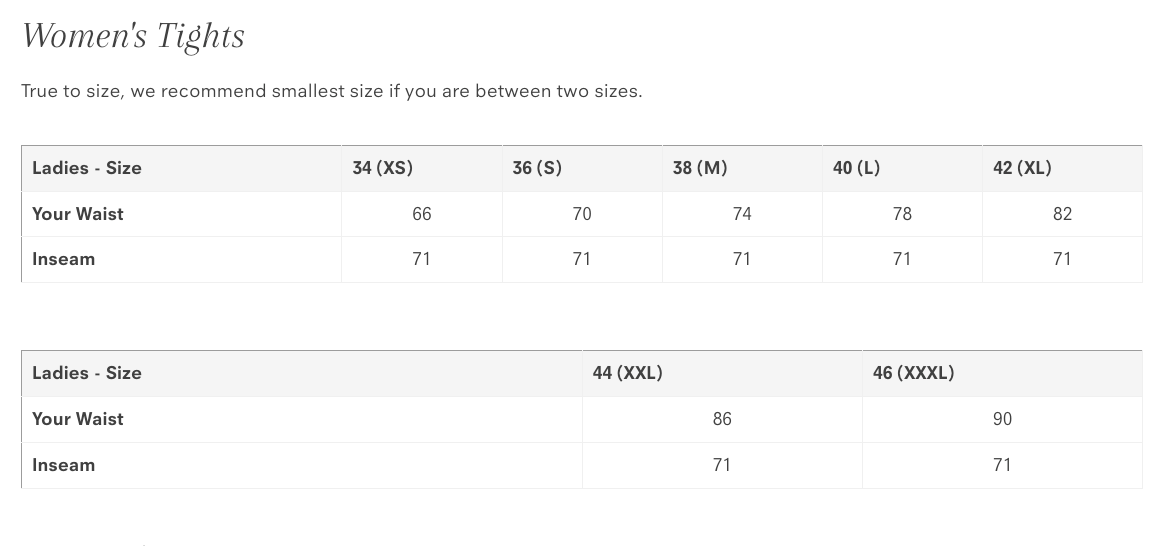Image resolution: width=1150 pixels, height=546 pixels.
Task: Select waist measurement 74 for M
Action: click(742, 214)
